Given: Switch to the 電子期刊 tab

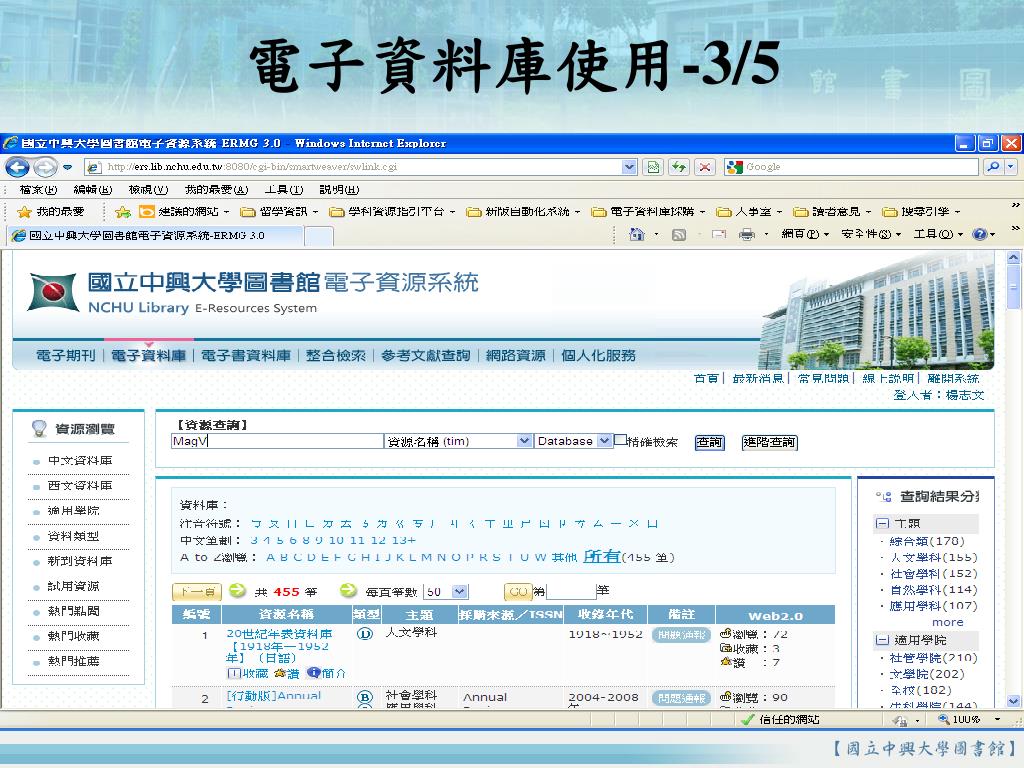Looking at the screenshot, I should click(x=65, y=355).
